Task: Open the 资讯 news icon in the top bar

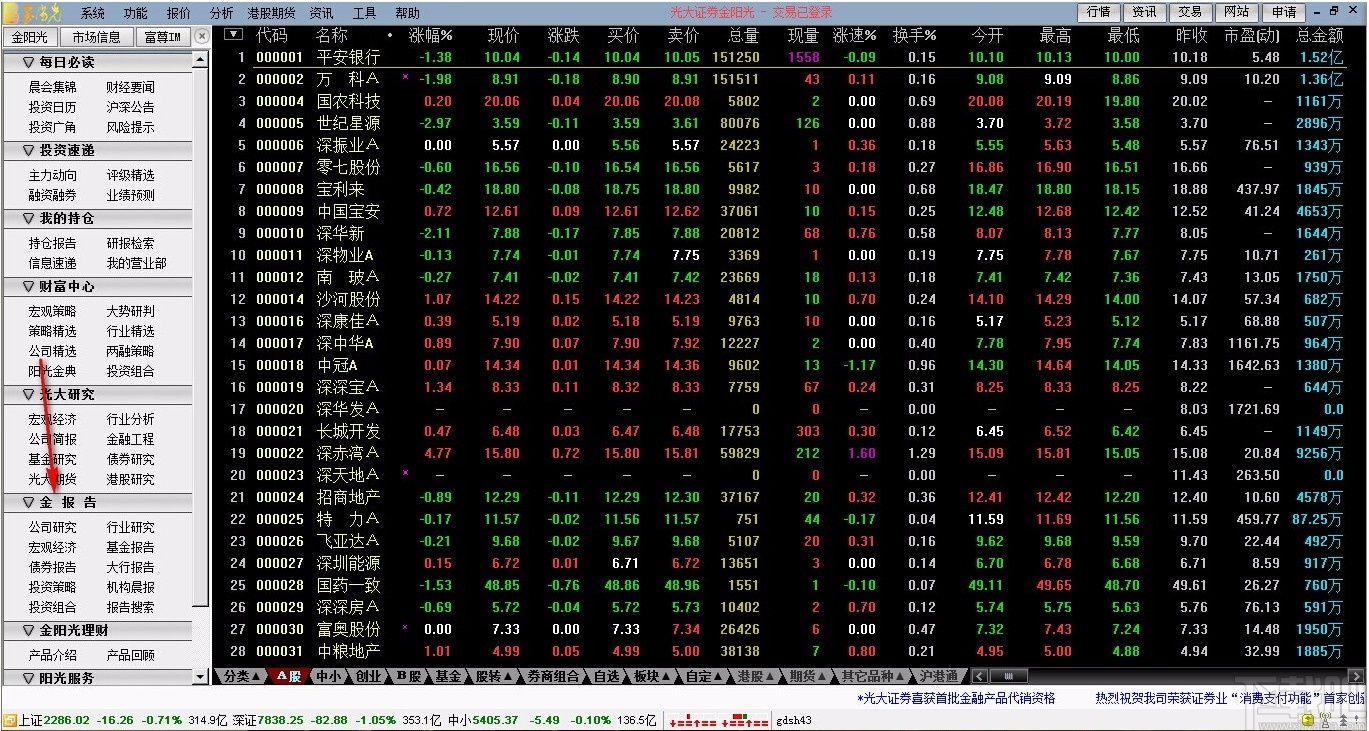Action: tap(1144, 12)
